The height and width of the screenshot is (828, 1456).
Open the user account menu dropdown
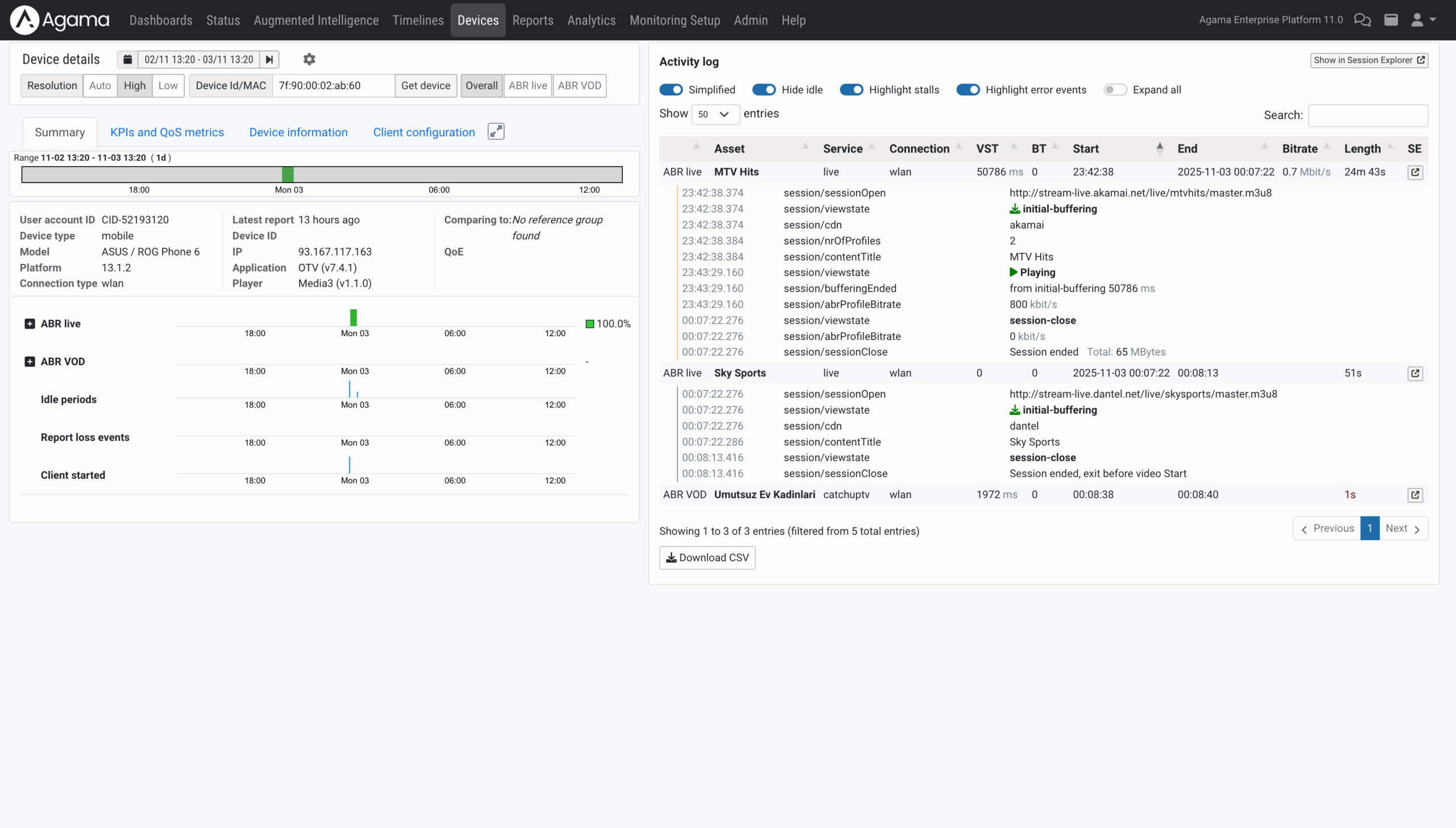1423,20
